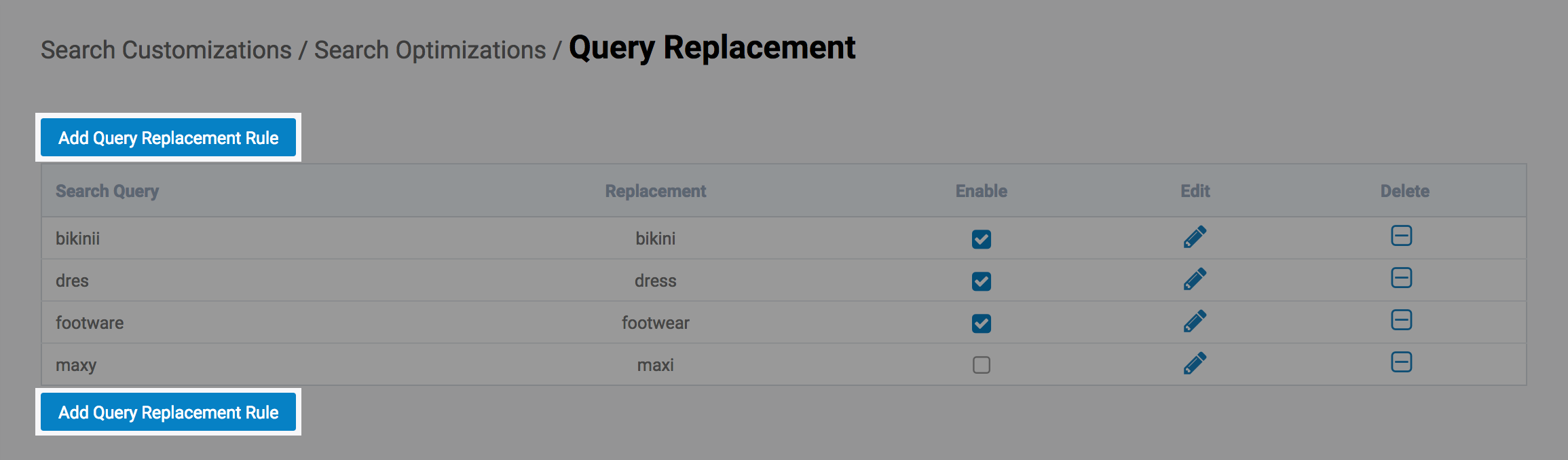Delete the dres replacement rule
This screenshot has width=1568, height=460.
(1401, 278)
